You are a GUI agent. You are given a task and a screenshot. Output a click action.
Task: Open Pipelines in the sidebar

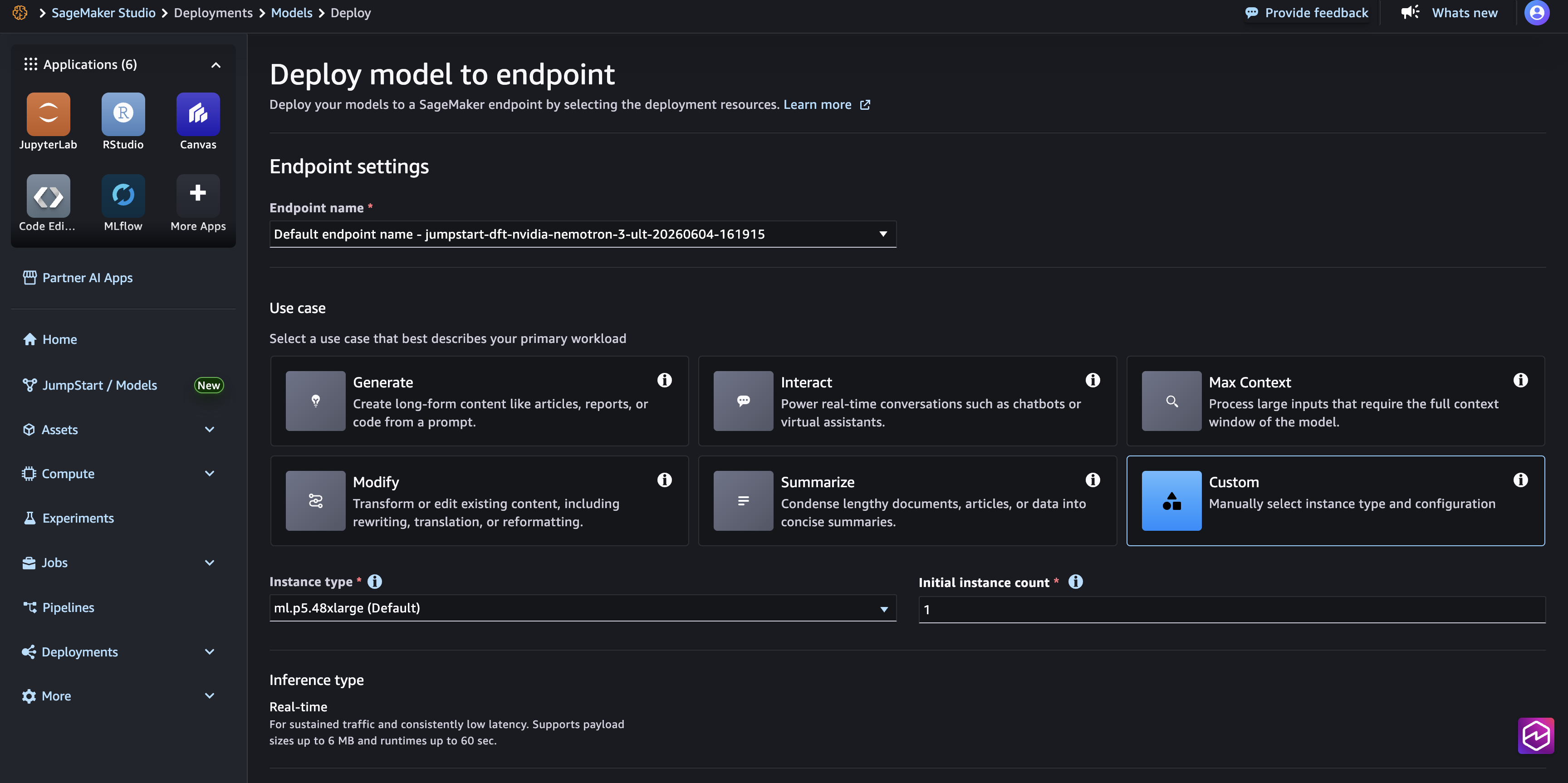(x=59, y=608)
